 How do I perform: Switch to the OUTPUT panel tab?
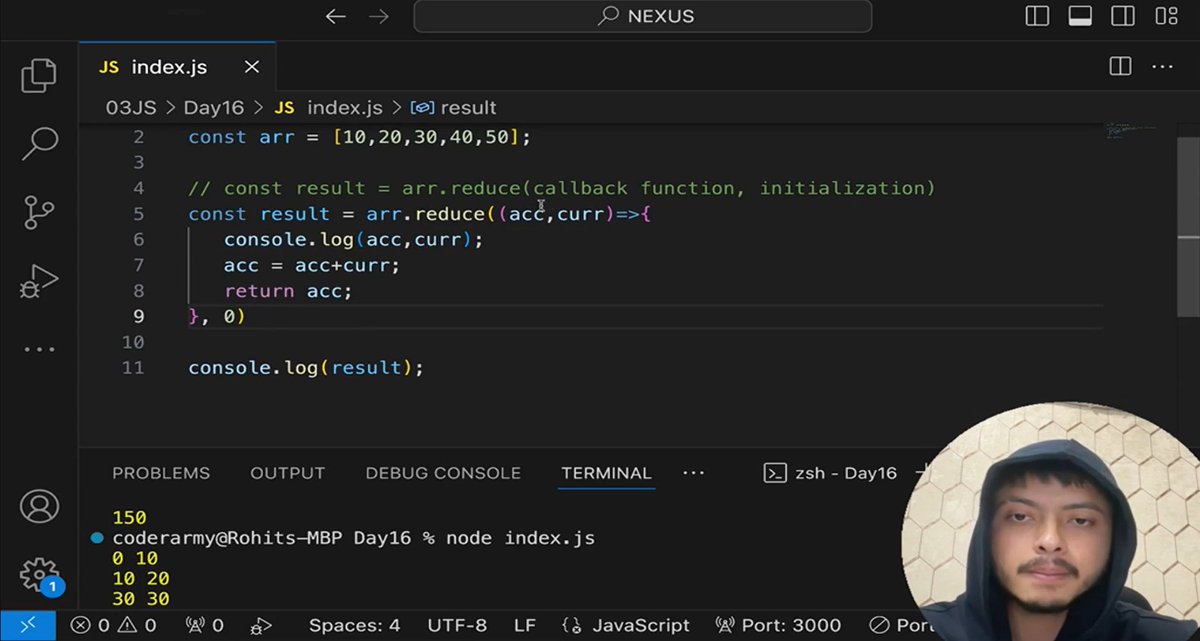288,473
